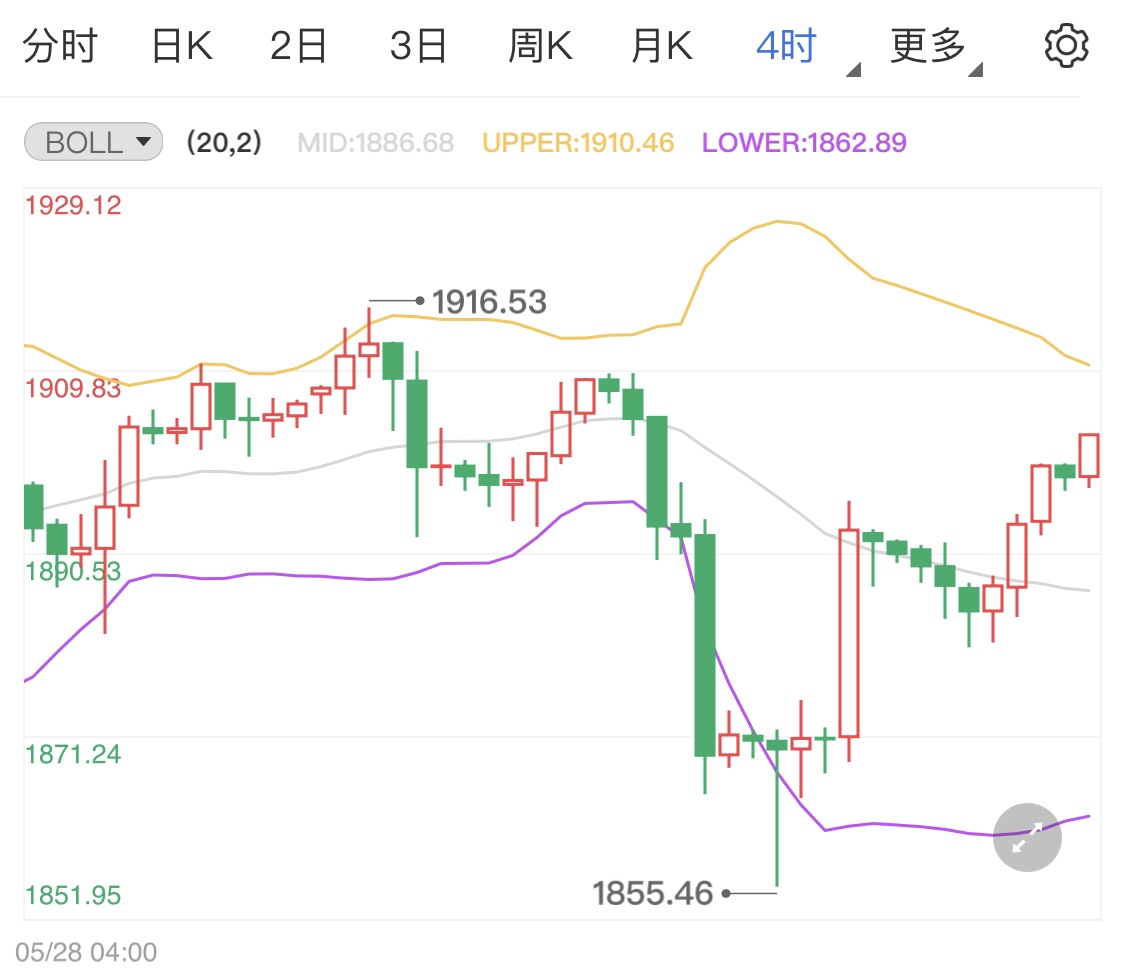Click the 1929.12 axis label
This screenshot has width=1125, height=976.
point(73,205)
